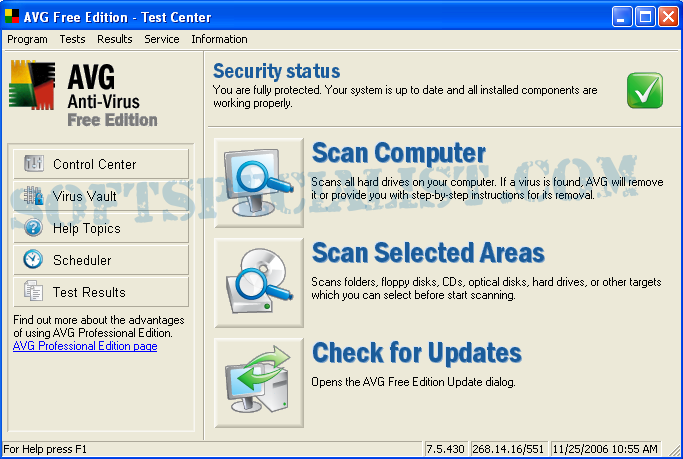Image resolution: width=683 pixels, height=459 pixels.
Task: Click the Help Topics question mark icon
Action: click(x=34, y=228)
